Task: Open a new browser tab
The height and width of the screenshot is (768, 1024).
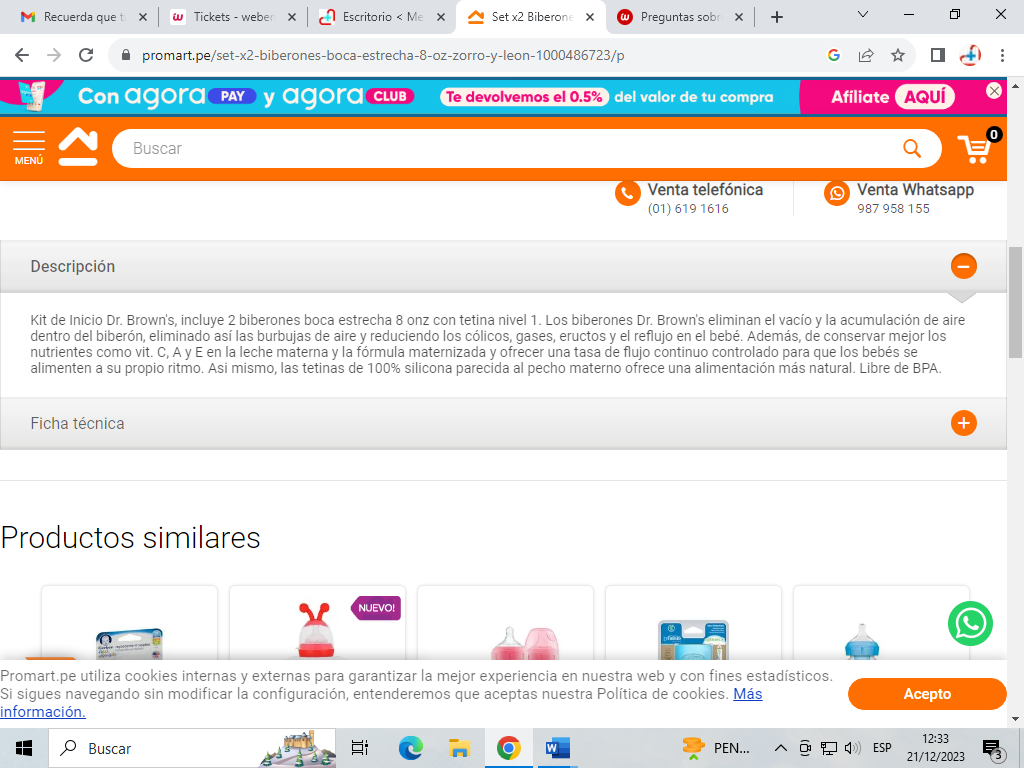Action: (x=776, y=17)
